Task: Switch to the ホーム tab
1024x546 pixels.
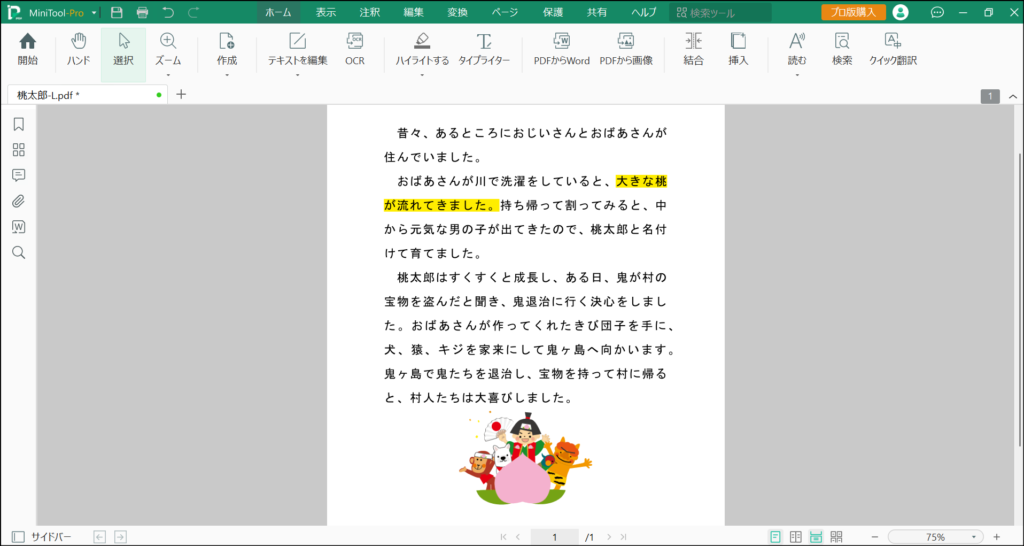Action: point(278,12)
